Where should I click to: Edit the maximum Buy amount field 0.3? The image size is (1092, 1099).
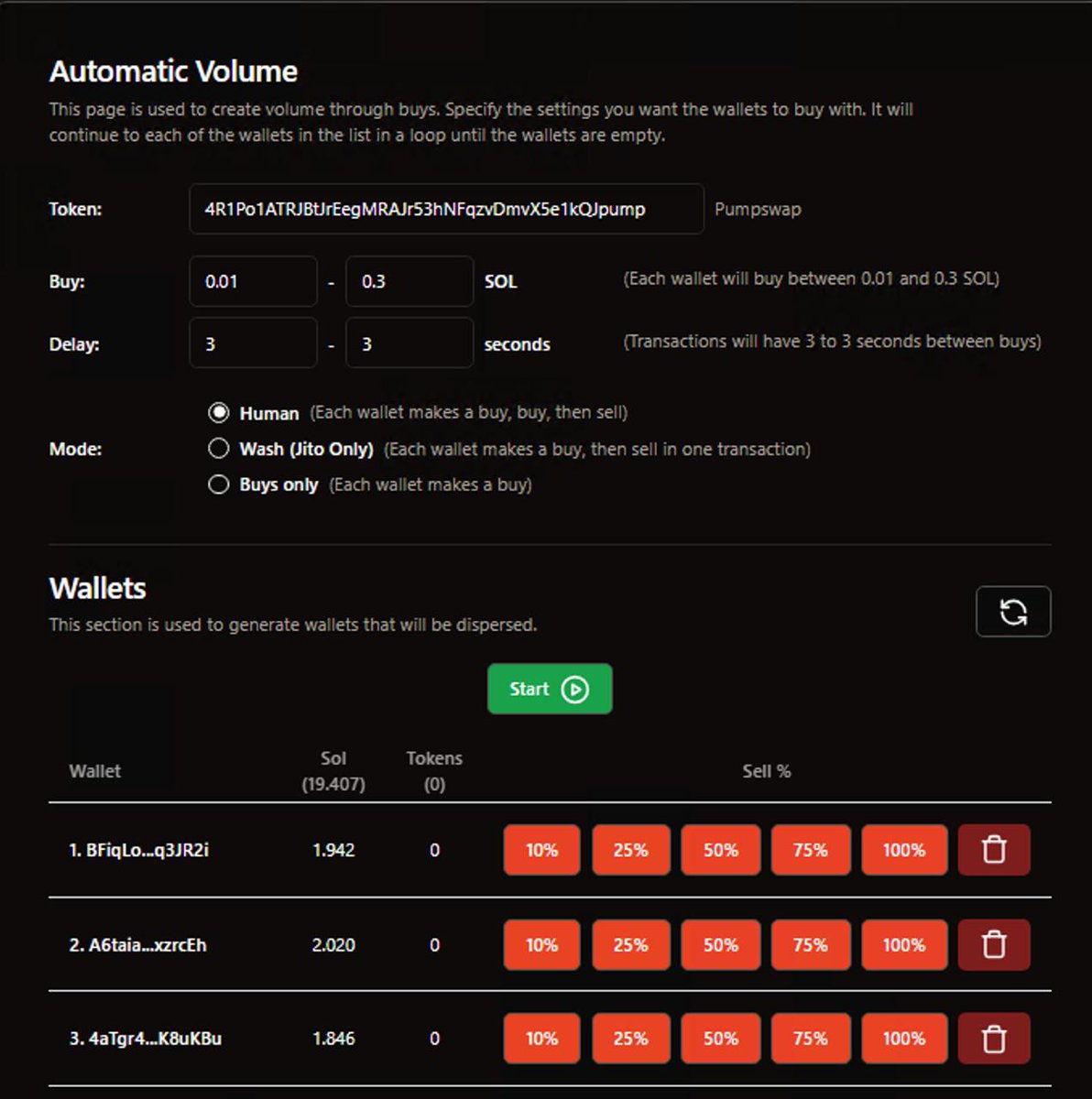[x=409, y=281]
